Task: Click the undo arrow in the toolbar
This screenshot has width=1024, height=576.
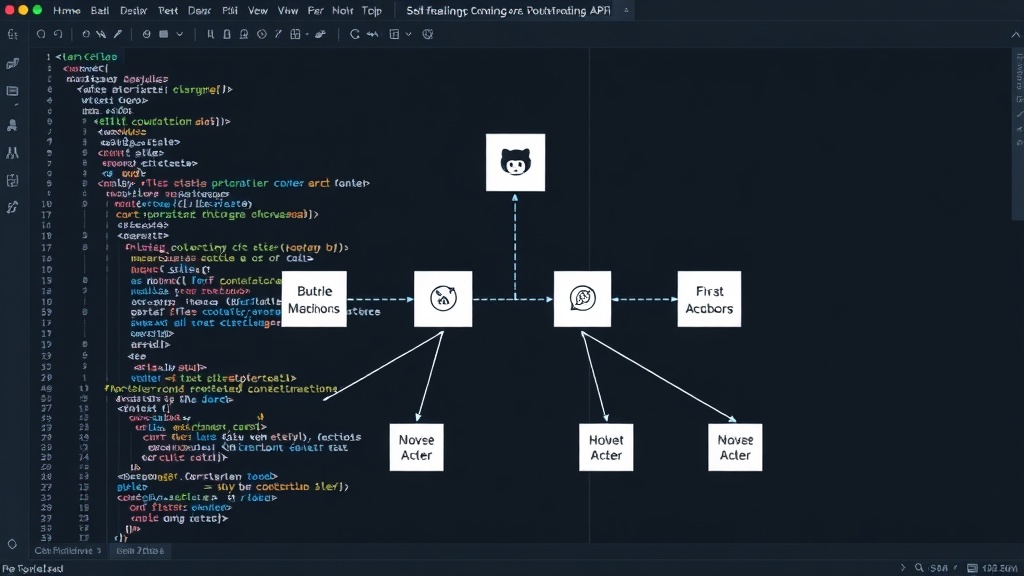Action: point(58,34)
